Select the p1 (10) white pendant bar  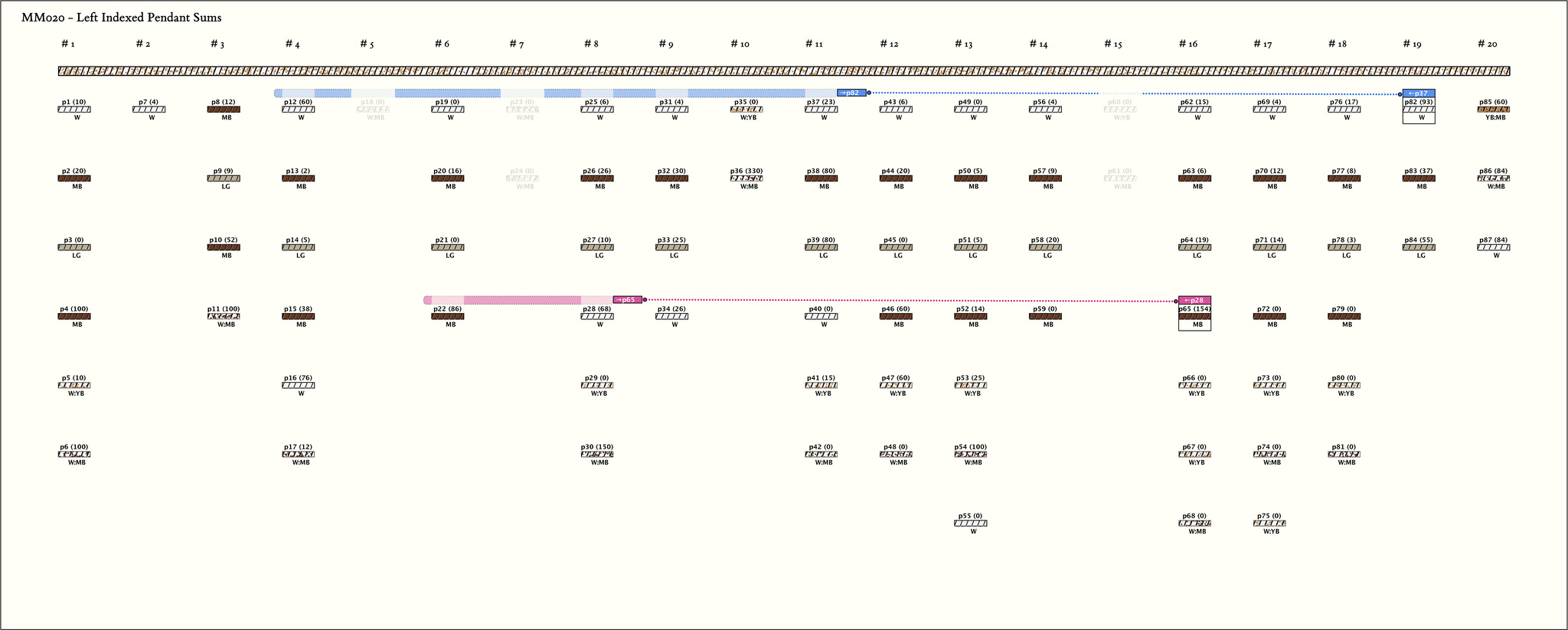tap(74, 109)
